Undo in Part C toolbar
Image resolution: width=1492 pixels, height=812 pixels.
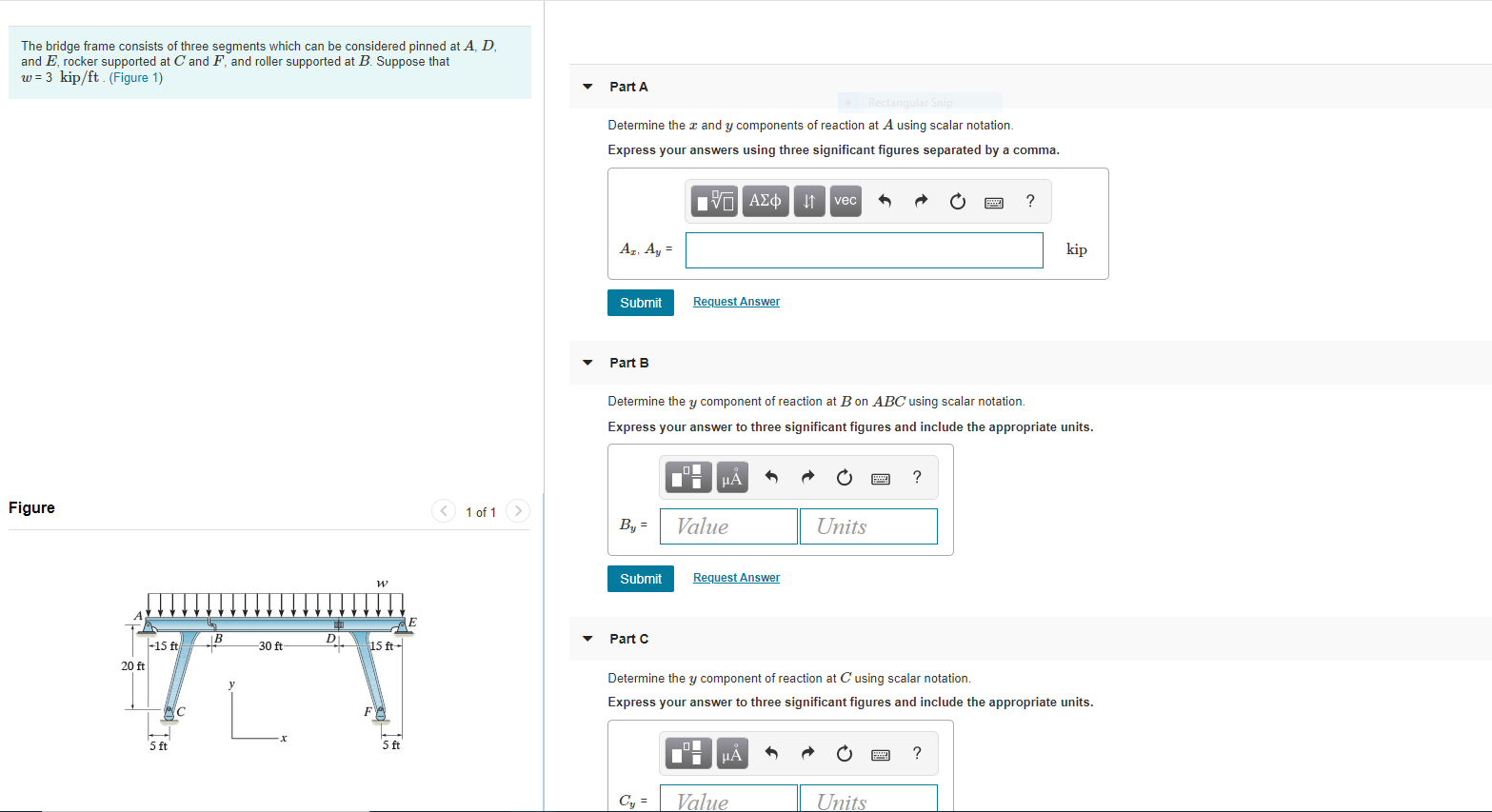772,753
